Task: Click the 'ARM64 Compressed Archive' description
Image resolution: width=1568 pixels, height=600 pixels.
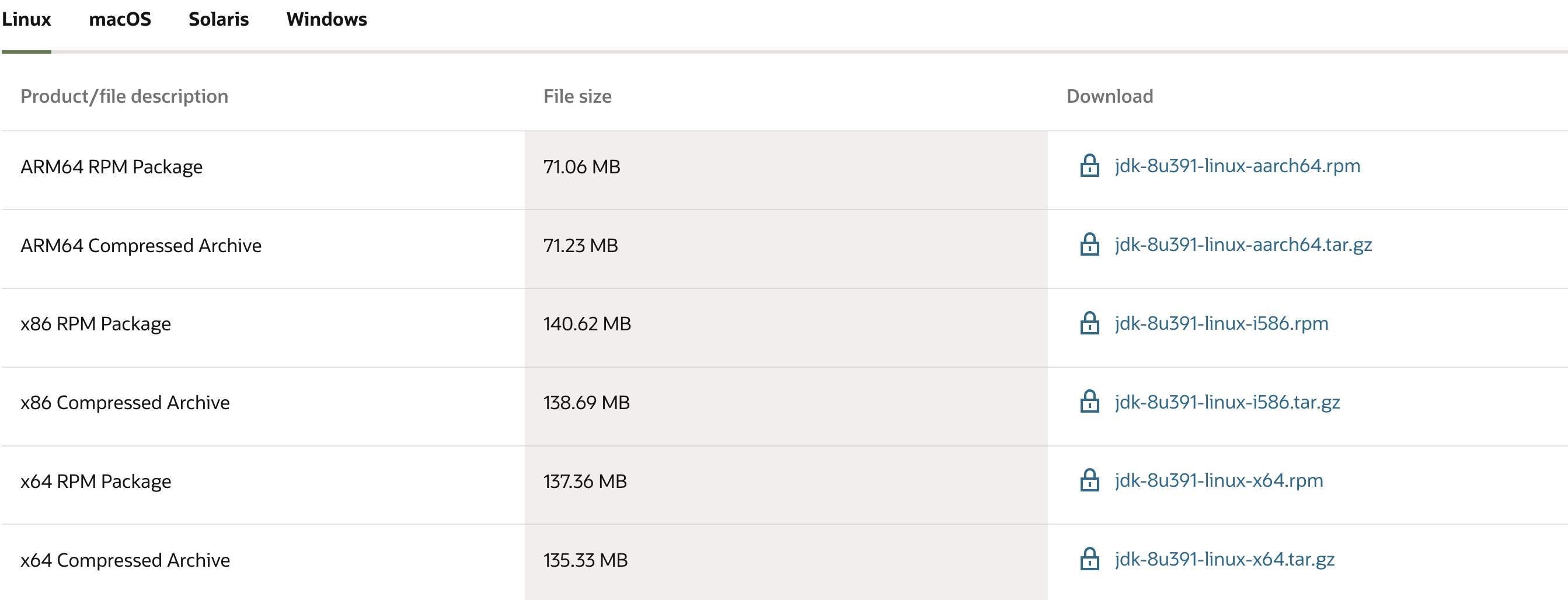Action: pos(141,245)
